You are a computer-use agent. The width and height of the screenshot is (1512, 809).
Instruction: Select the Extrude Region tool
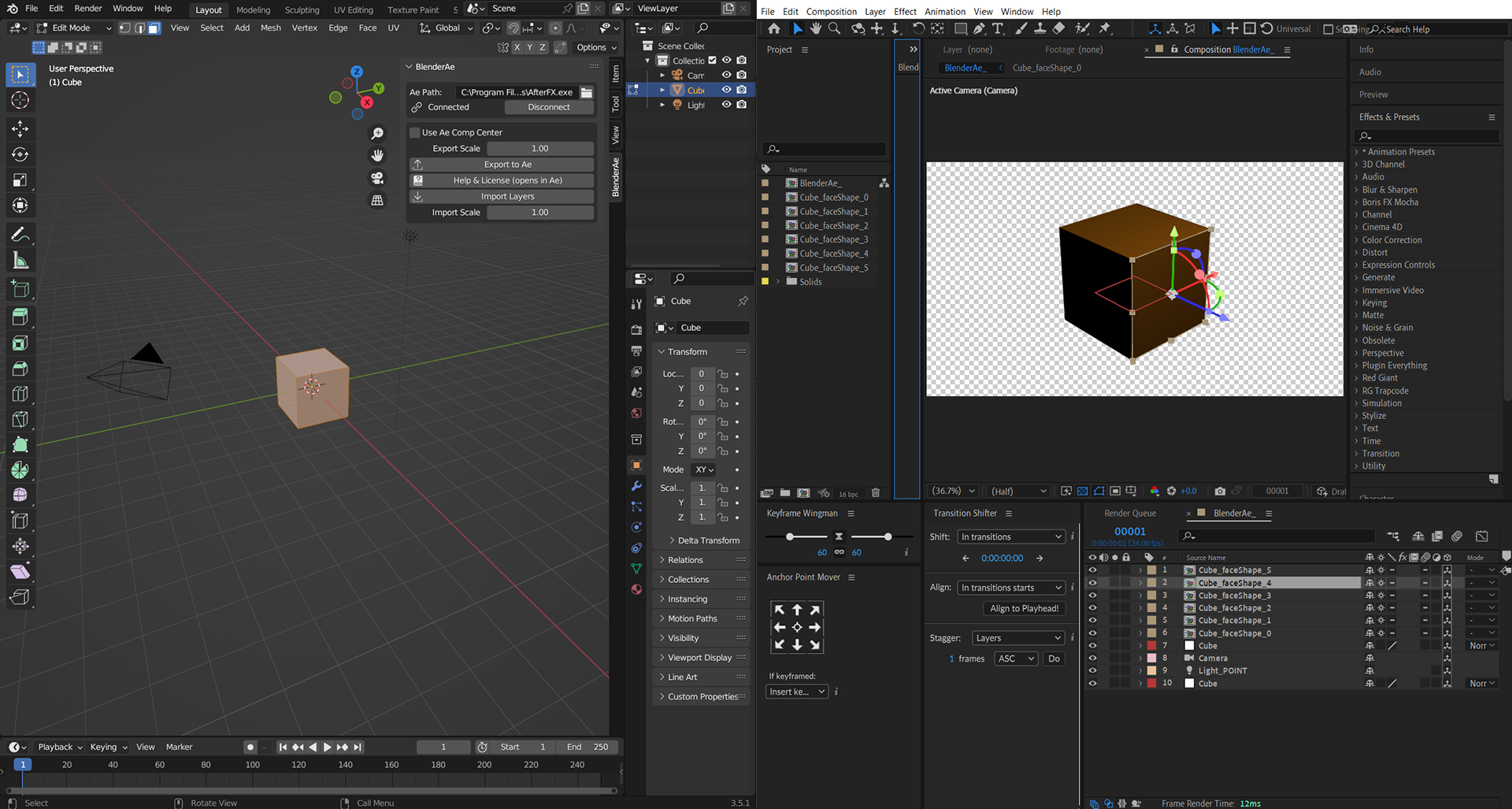(20, 317)
